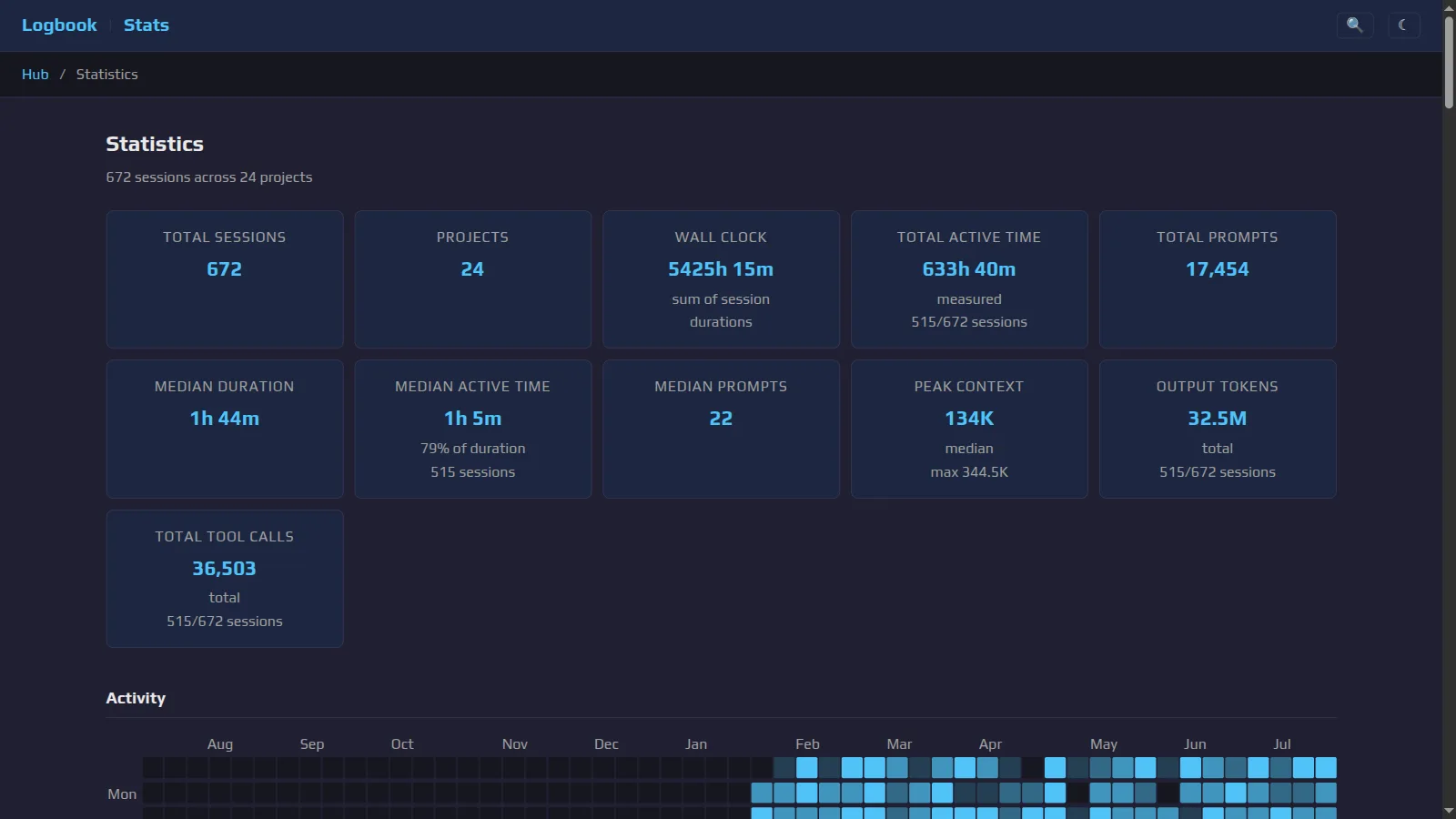Click the TOTAL TOOL CALLS label
The width and height of the screenshot is (1456, 819).
(225, 537)
